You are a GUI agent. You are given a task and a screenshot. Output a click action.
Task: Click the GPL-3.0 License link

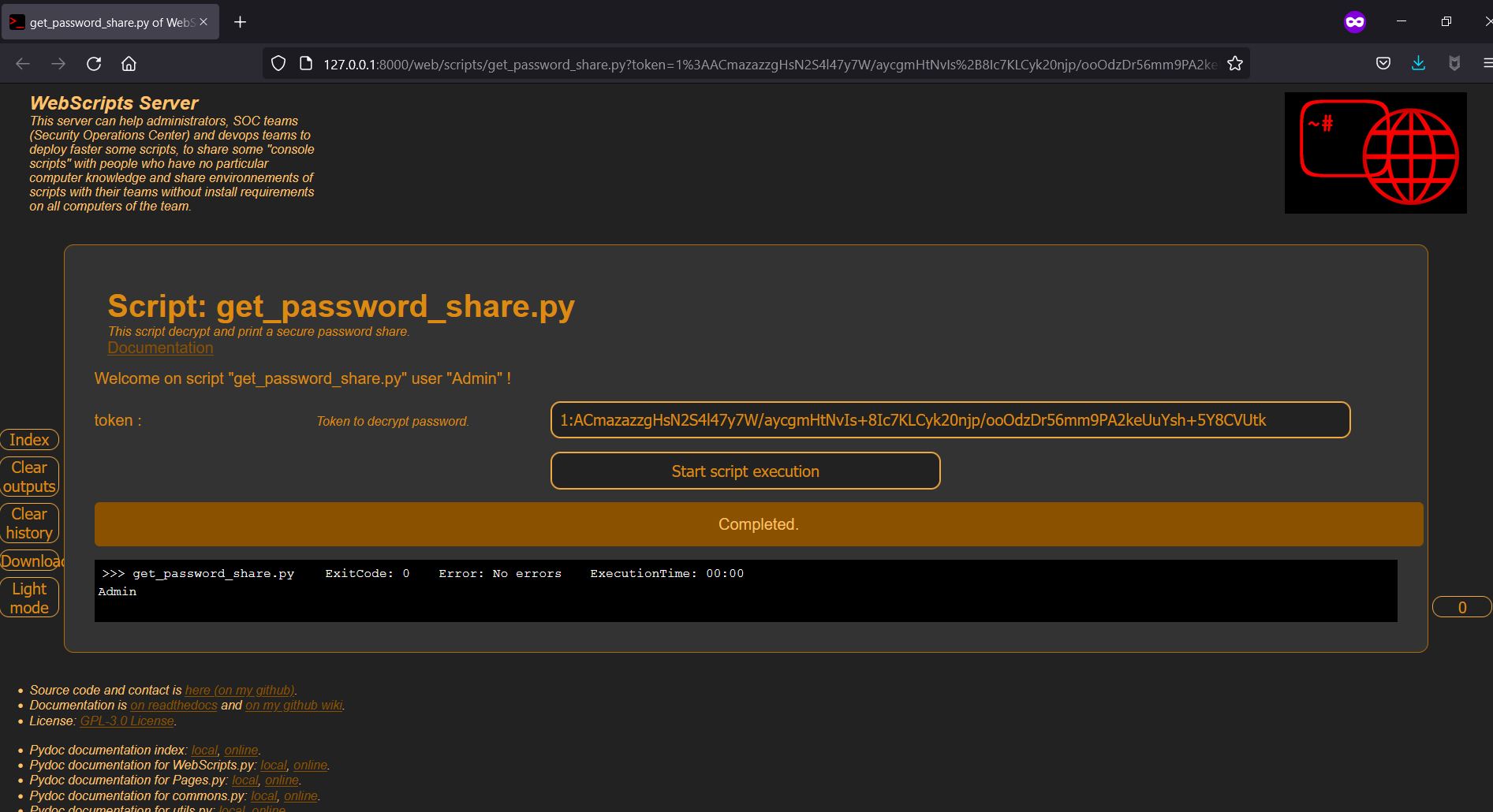[x=127, y=720]
